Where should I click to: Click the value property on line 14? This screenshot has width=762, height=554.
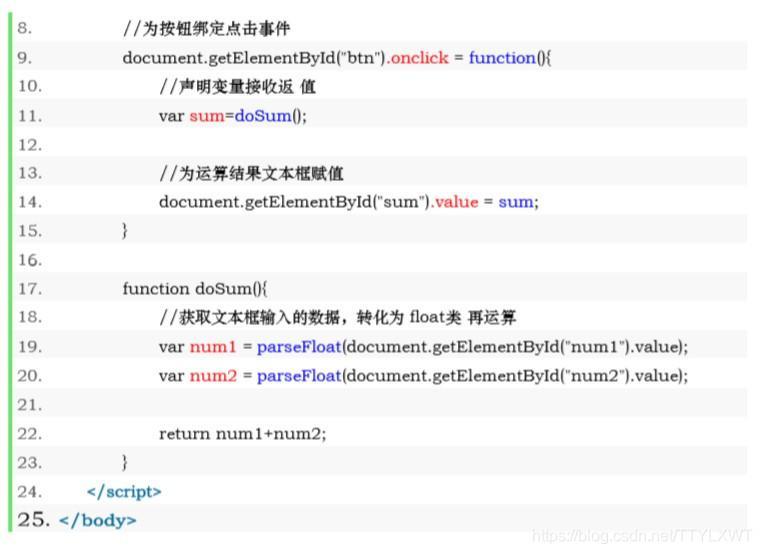[x=456, y=202]
